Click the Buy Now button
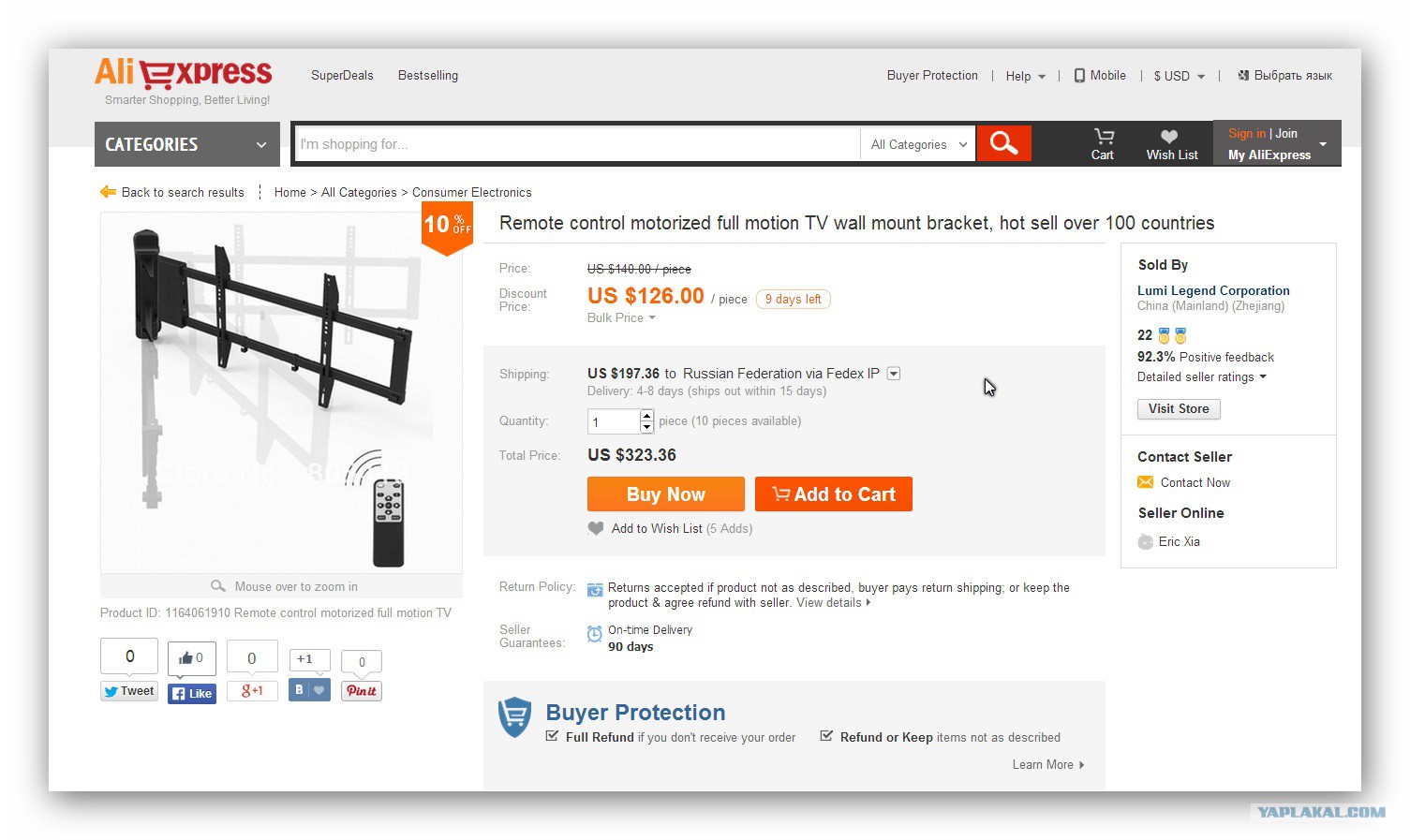Image resolution: width=1410 pixels, height=840 pixels. click(666, 494)
